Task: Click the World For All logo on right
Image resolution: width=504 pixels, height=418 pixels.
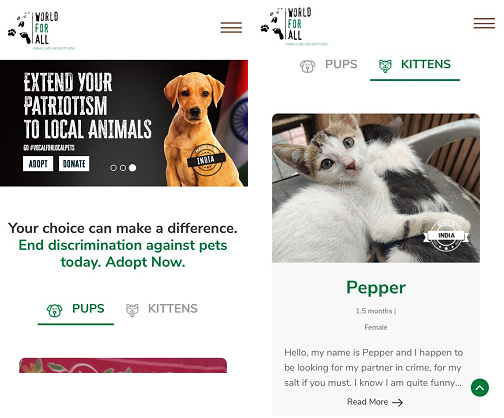Action: (294, 26)
